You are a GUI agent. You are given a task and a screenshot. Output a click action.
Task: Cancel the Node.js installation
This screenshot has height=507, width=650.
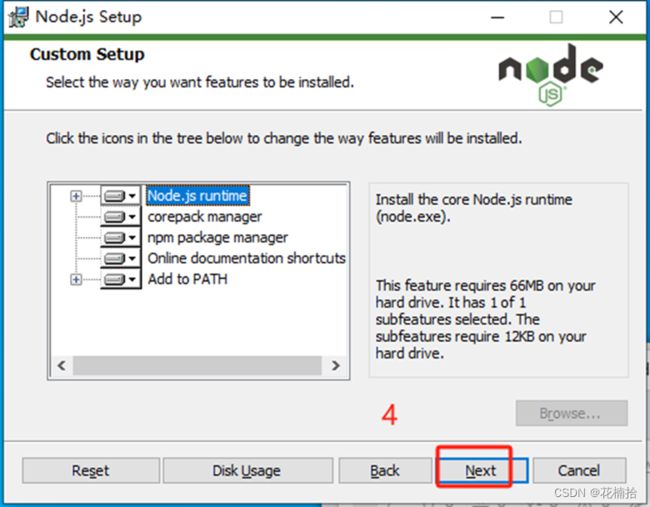click(x=579, y=471)
